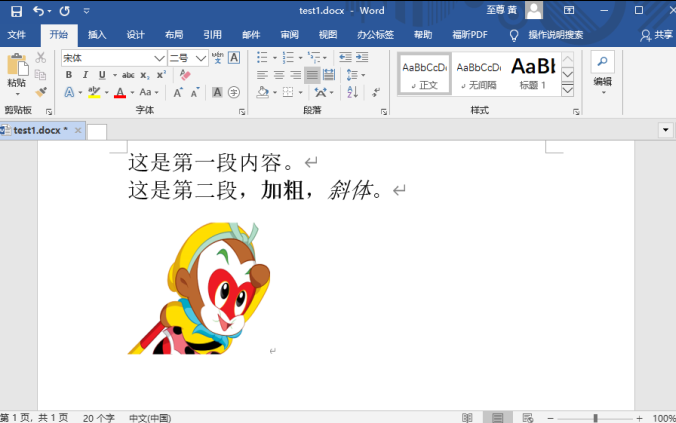Apply a numbered list
This screenshot has width=676, height=423.
coord(288,57)
